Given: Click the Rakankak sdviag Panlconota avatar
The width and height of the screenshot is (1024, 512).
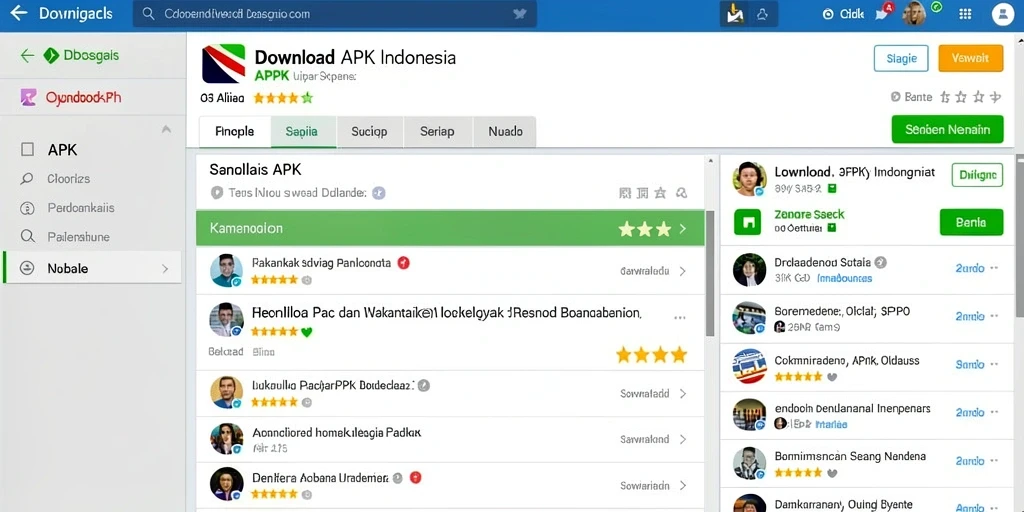Looking at the screenshot, I should click(x=226, y=270).
